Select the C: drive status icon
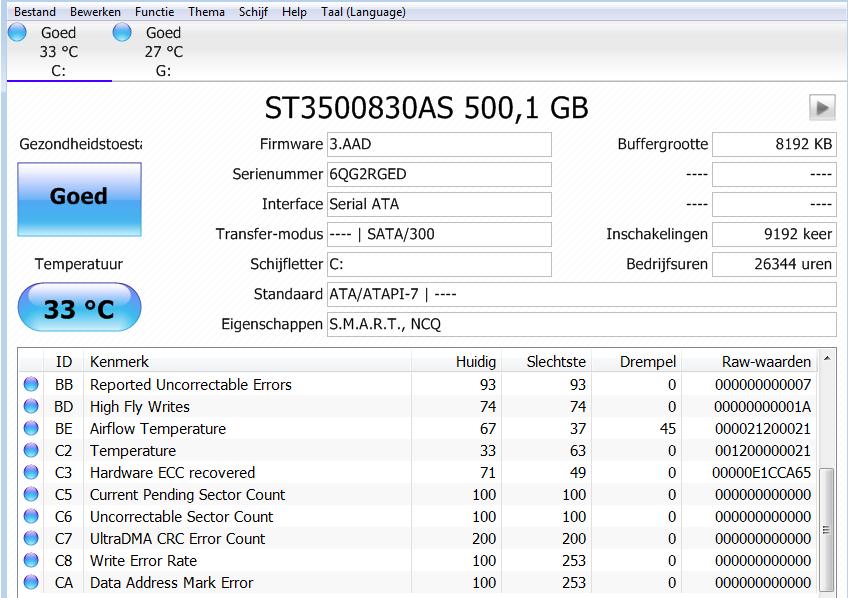Image resolution: width=848 pixels, height=598 pixels. (x=17, y=32)
